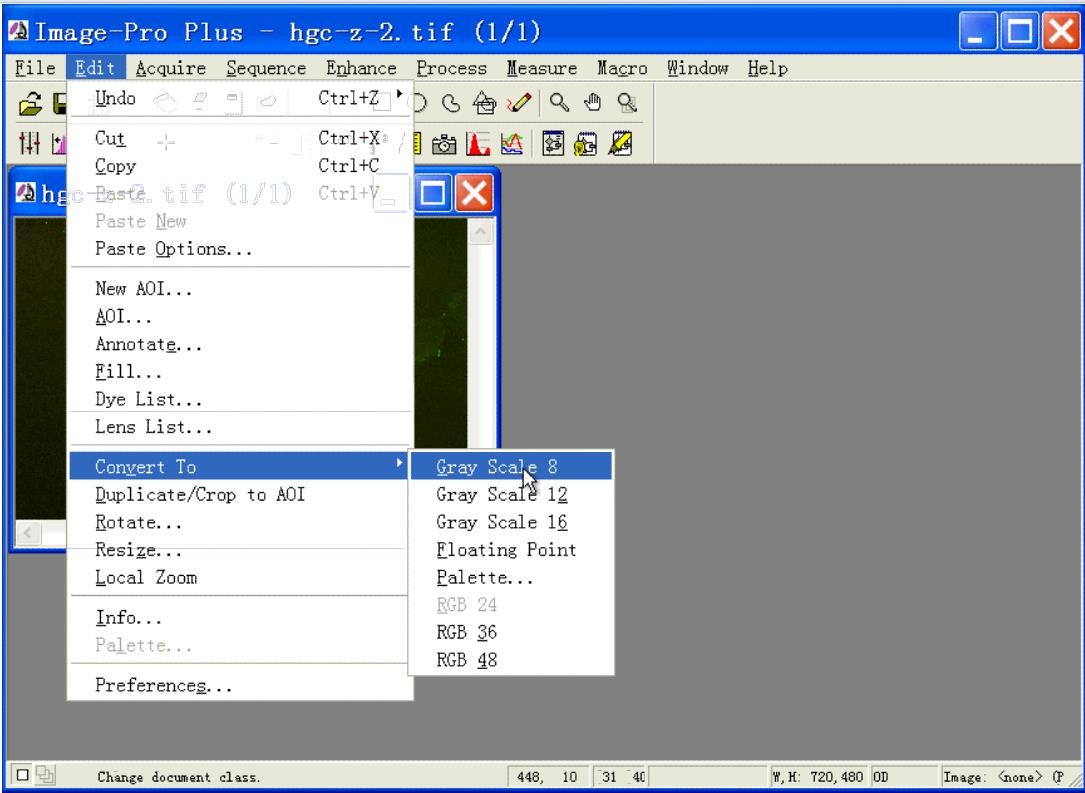Image resolution: width=1085 pixels, height=793 pixels.
Task: Choose Copy from the Edit menu
Action: (x=241, y=166)
